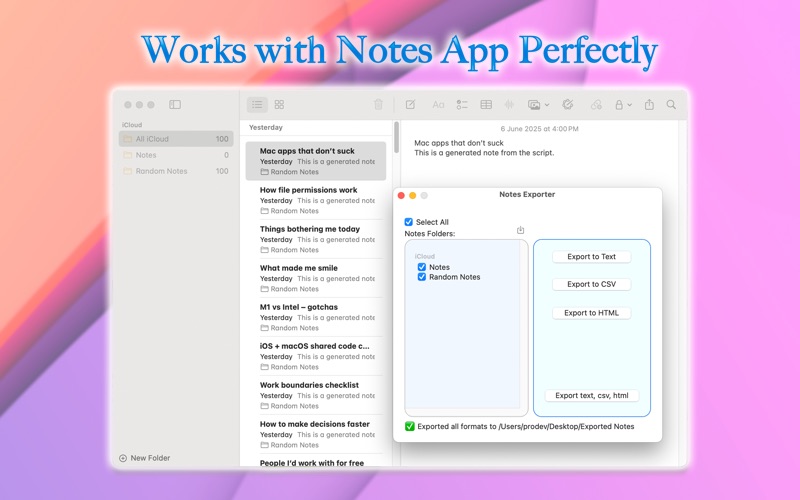Insert a checklist
The image size is (800, 500).
(462, 105)
